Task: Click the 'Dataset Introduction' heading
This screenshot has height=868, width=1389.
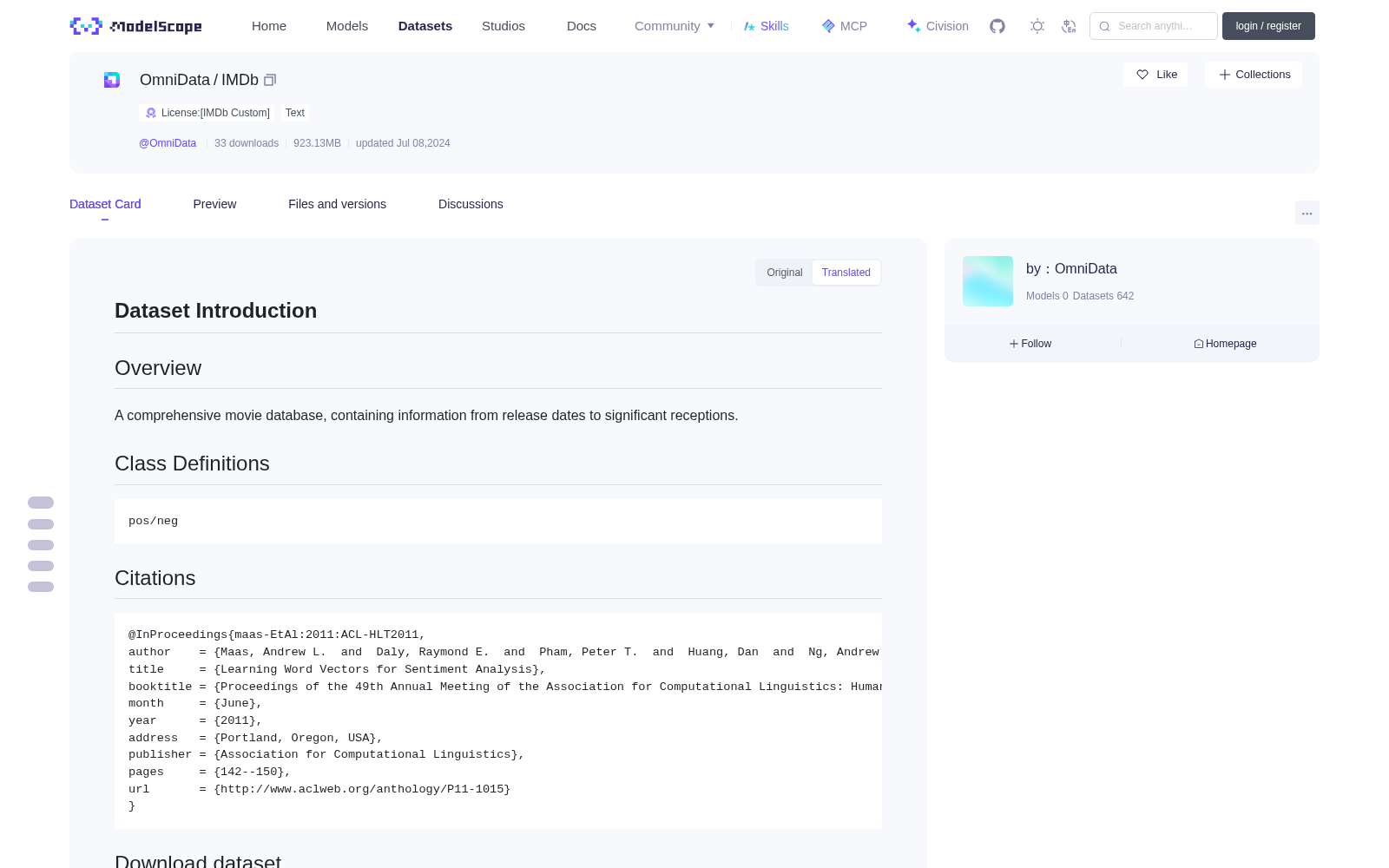Action: [215, 311]
